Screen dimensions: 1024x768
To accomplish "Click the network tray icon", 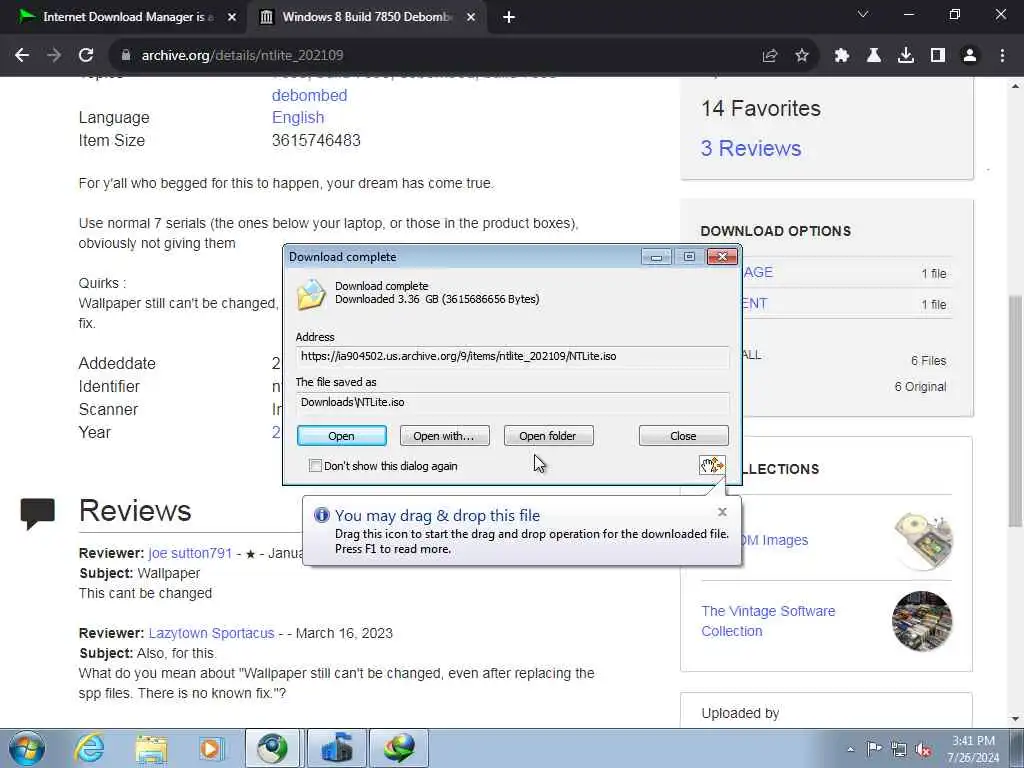I will 899,749.
